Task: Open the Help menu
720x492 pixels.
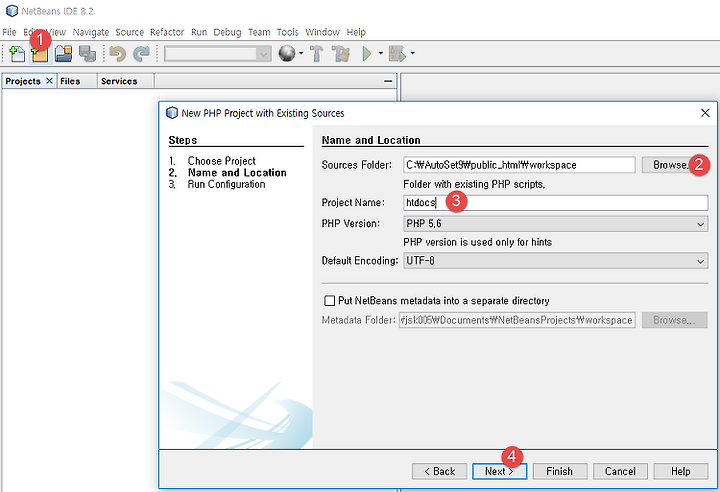Action: [356, 32]
